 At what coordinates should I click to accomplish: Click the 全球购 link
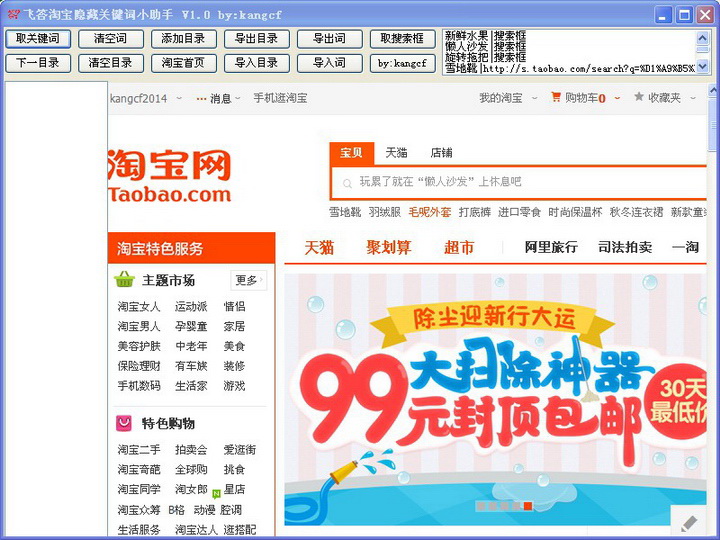(191, 469)
